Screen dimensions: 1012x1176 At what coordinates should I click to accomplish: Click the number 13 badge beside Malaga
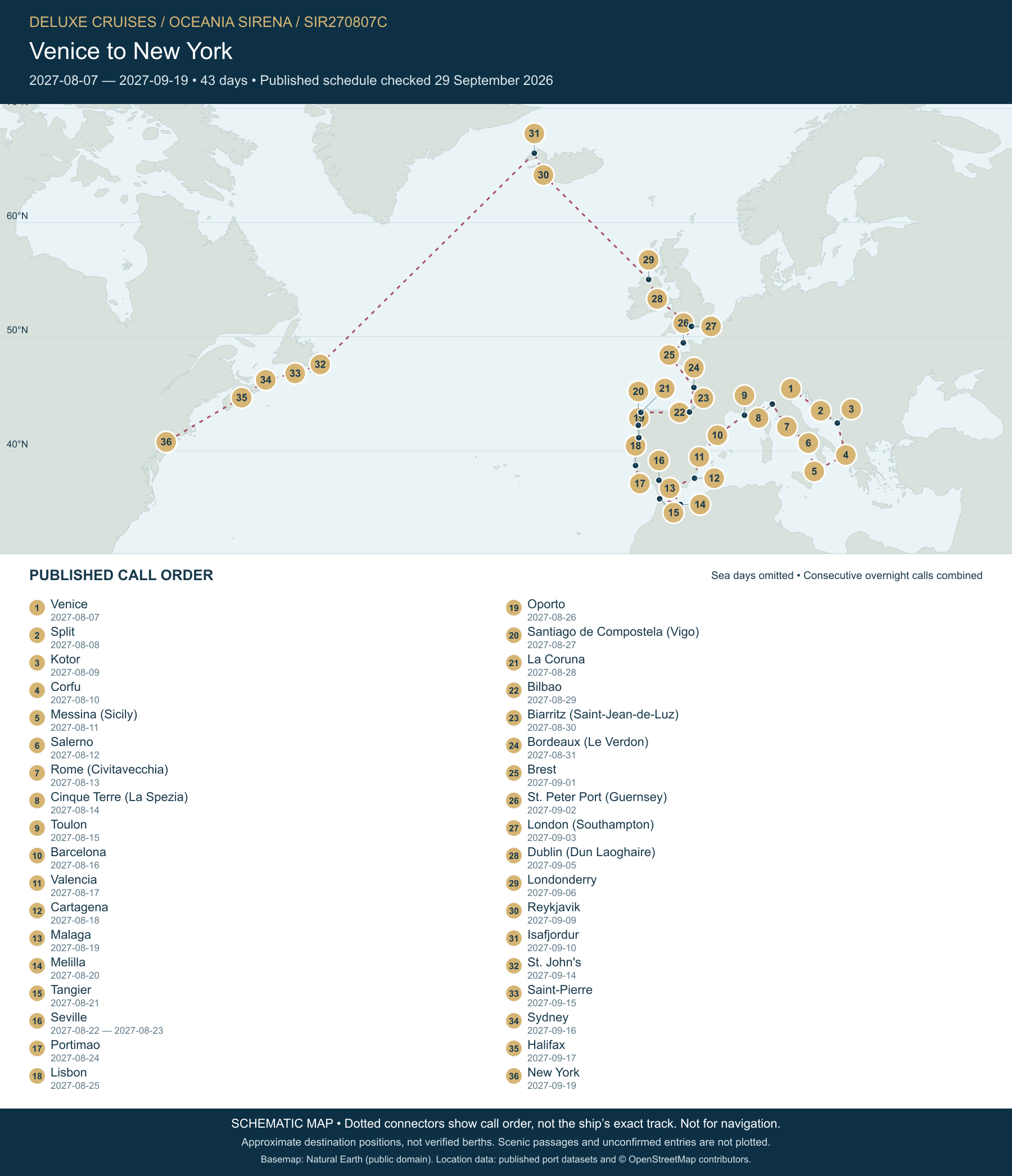[x=37, y=938]
